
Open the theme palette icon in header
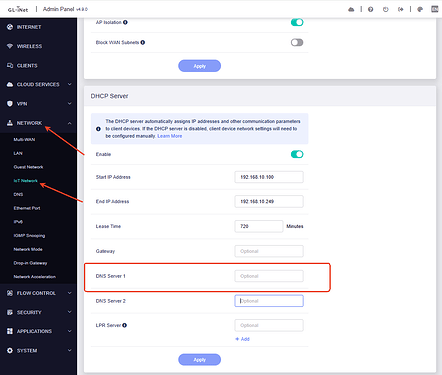420,9
